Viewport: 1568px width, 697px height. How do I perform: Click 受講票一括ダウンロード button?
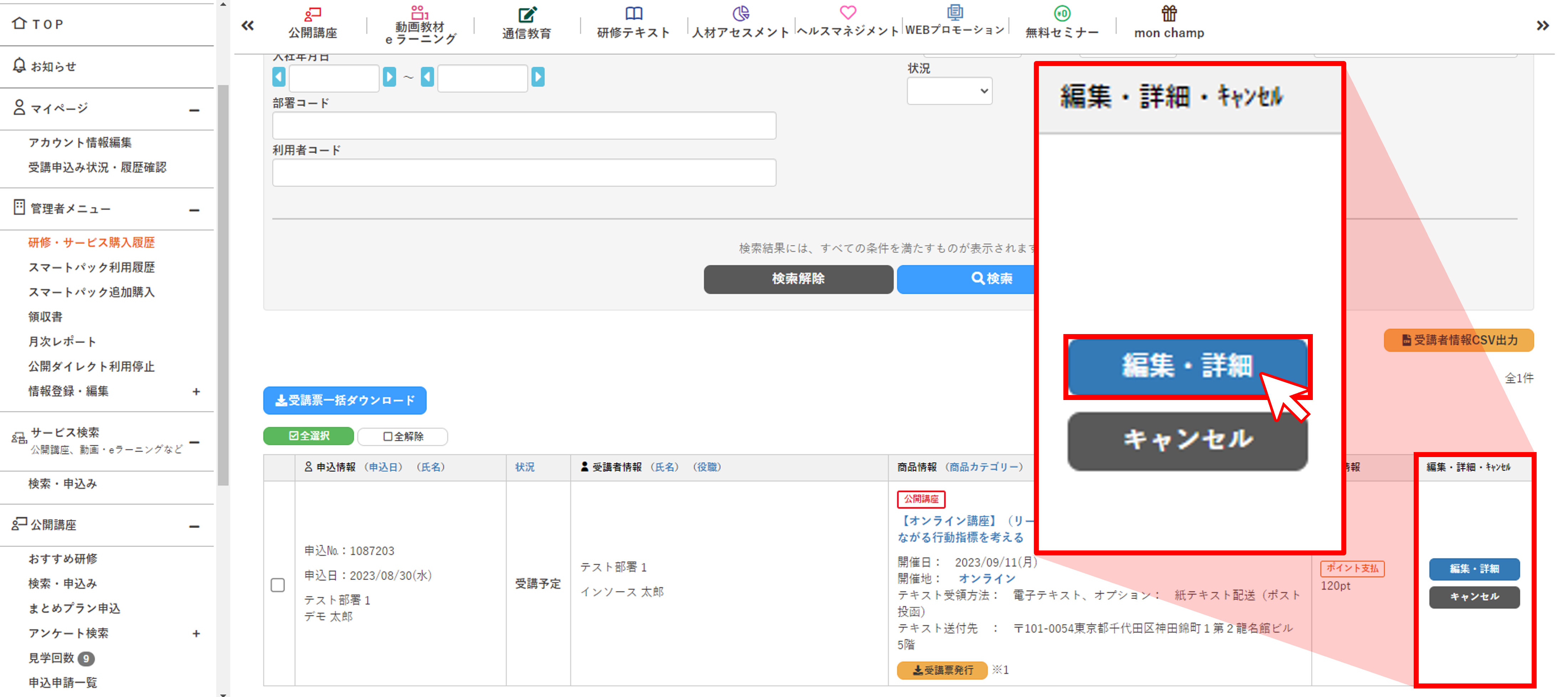click(x=345, y=400)
